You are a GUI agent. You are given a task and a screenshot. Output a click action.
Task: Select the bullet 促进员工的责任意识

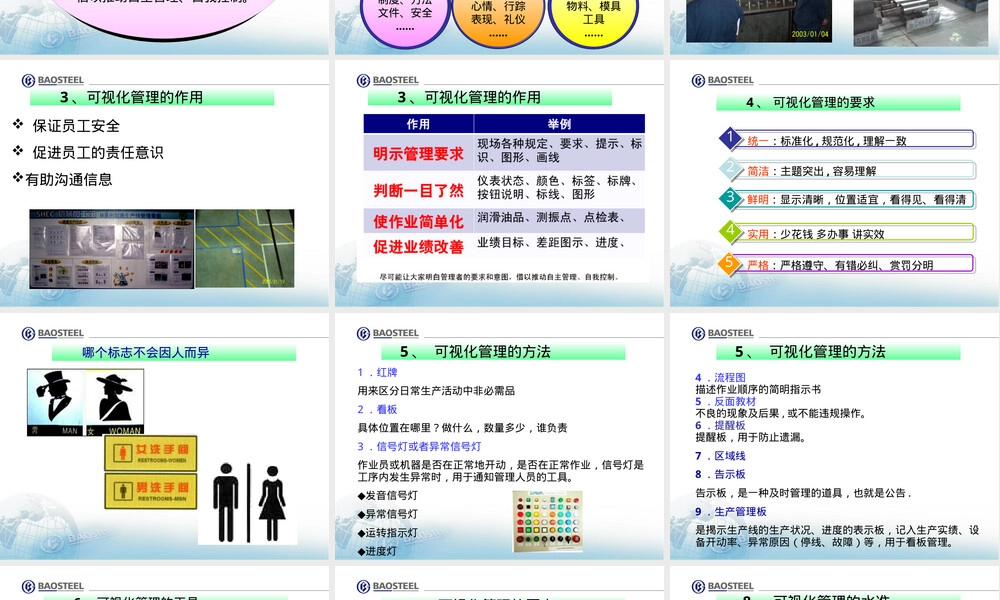click(98, 152)
